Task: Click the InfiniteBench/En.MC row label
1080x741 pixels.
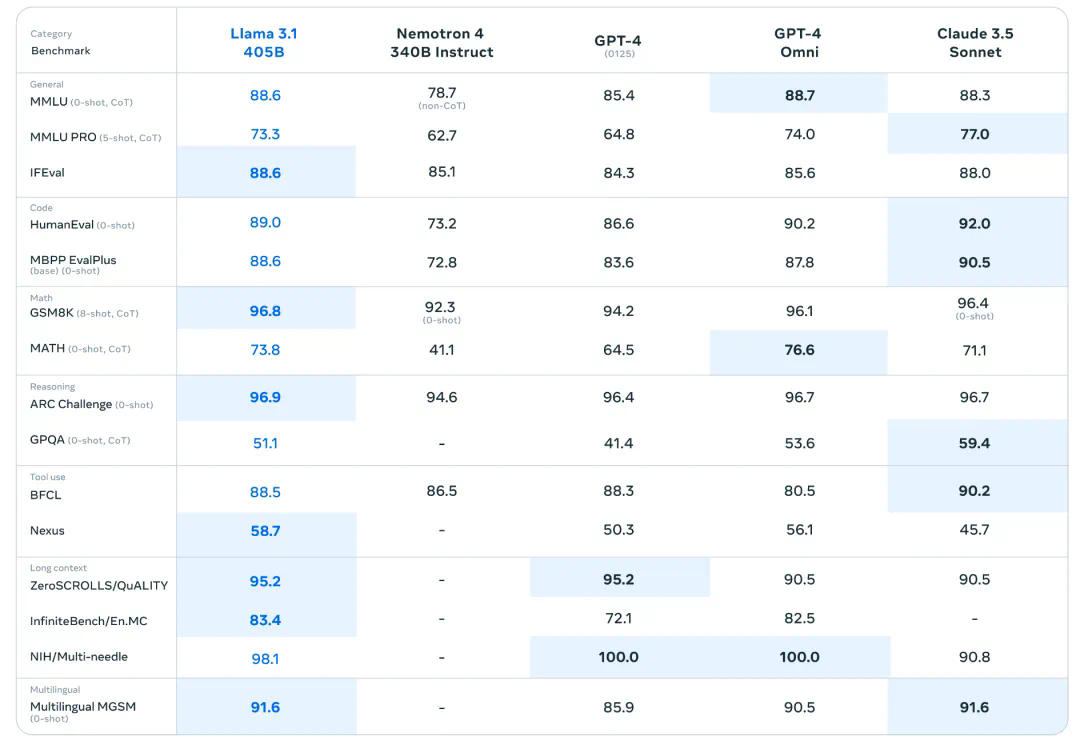Action: click(89, 621)
